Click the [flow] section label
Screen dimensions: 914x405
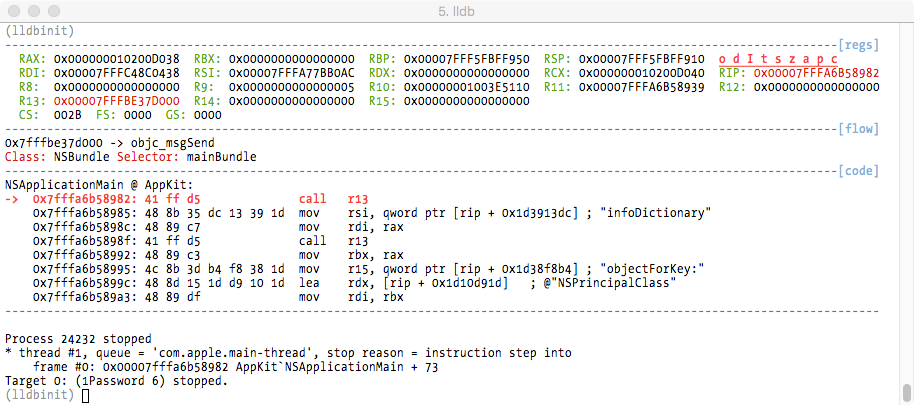858,129
